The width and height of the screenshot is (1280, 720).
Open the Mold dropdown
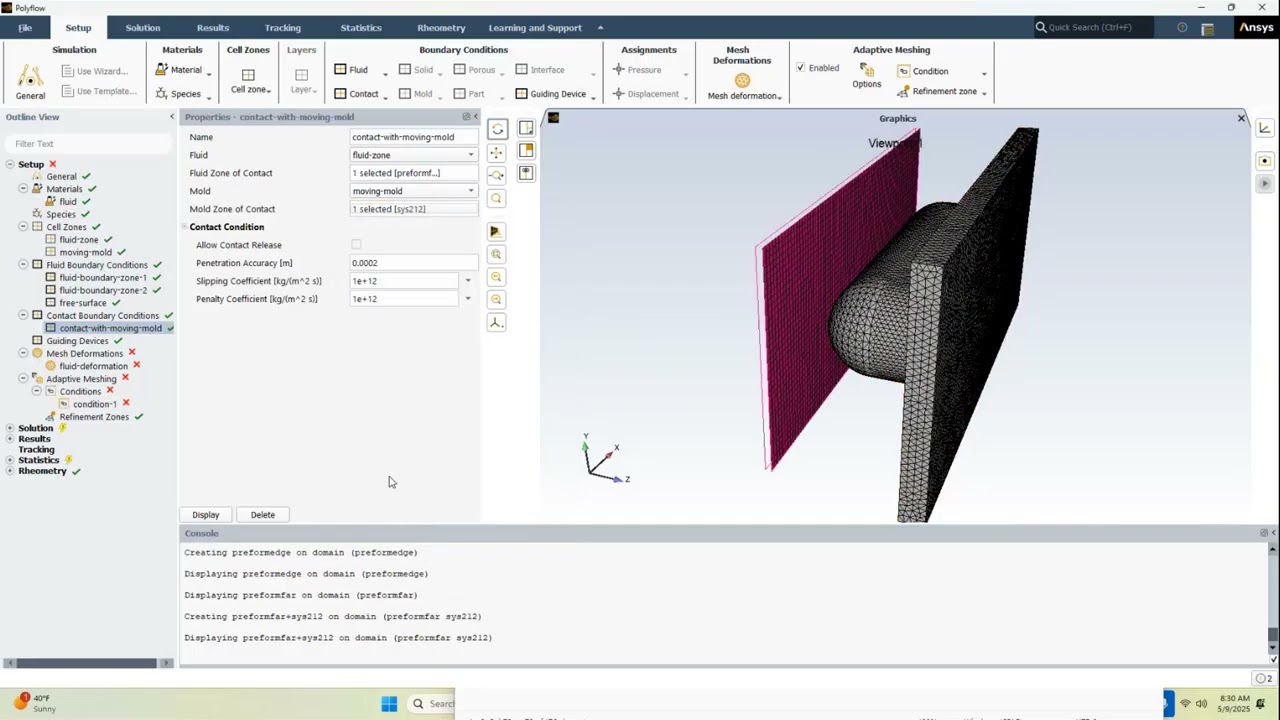coord(413,191)
